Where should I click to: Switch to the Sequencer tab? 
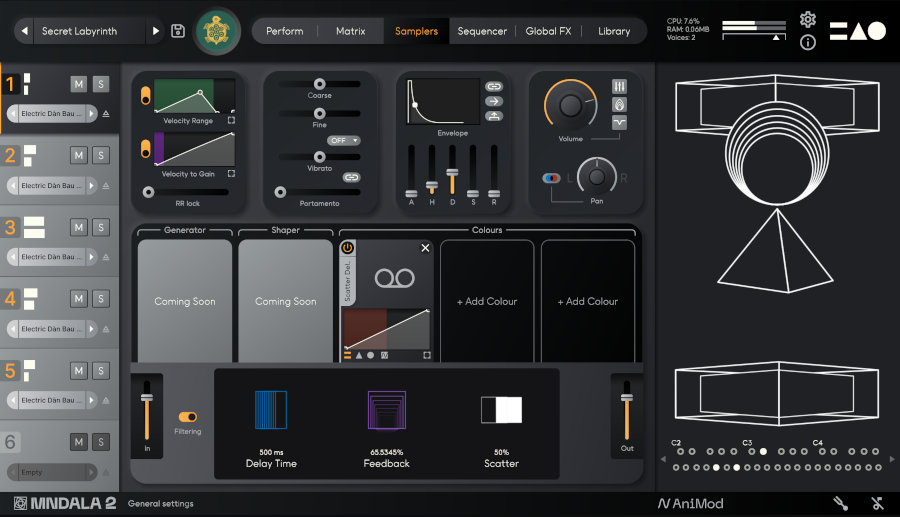(482, 31)
